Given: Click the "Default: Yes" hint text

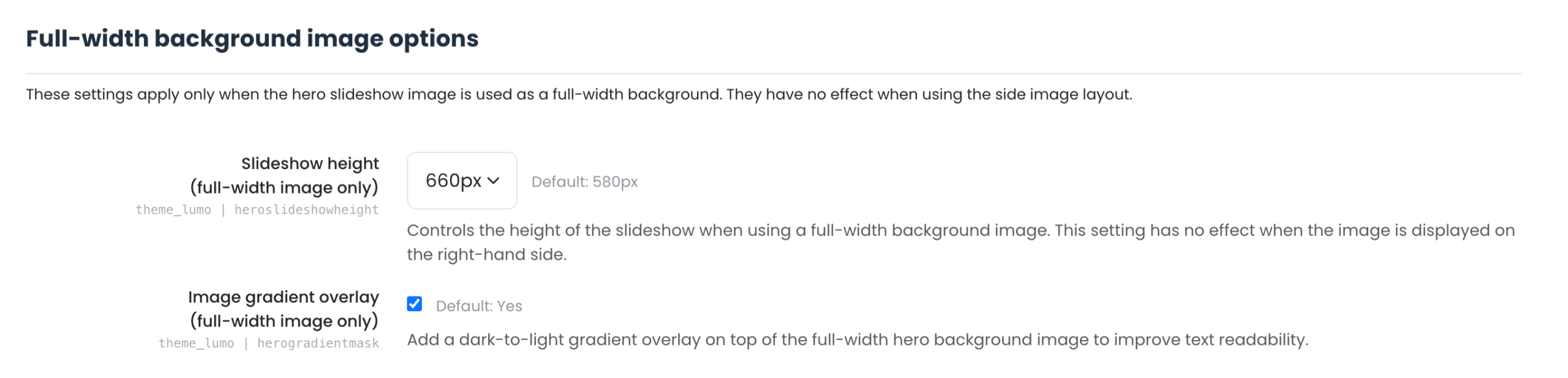Looking at the screenshot, I should 478,306.
